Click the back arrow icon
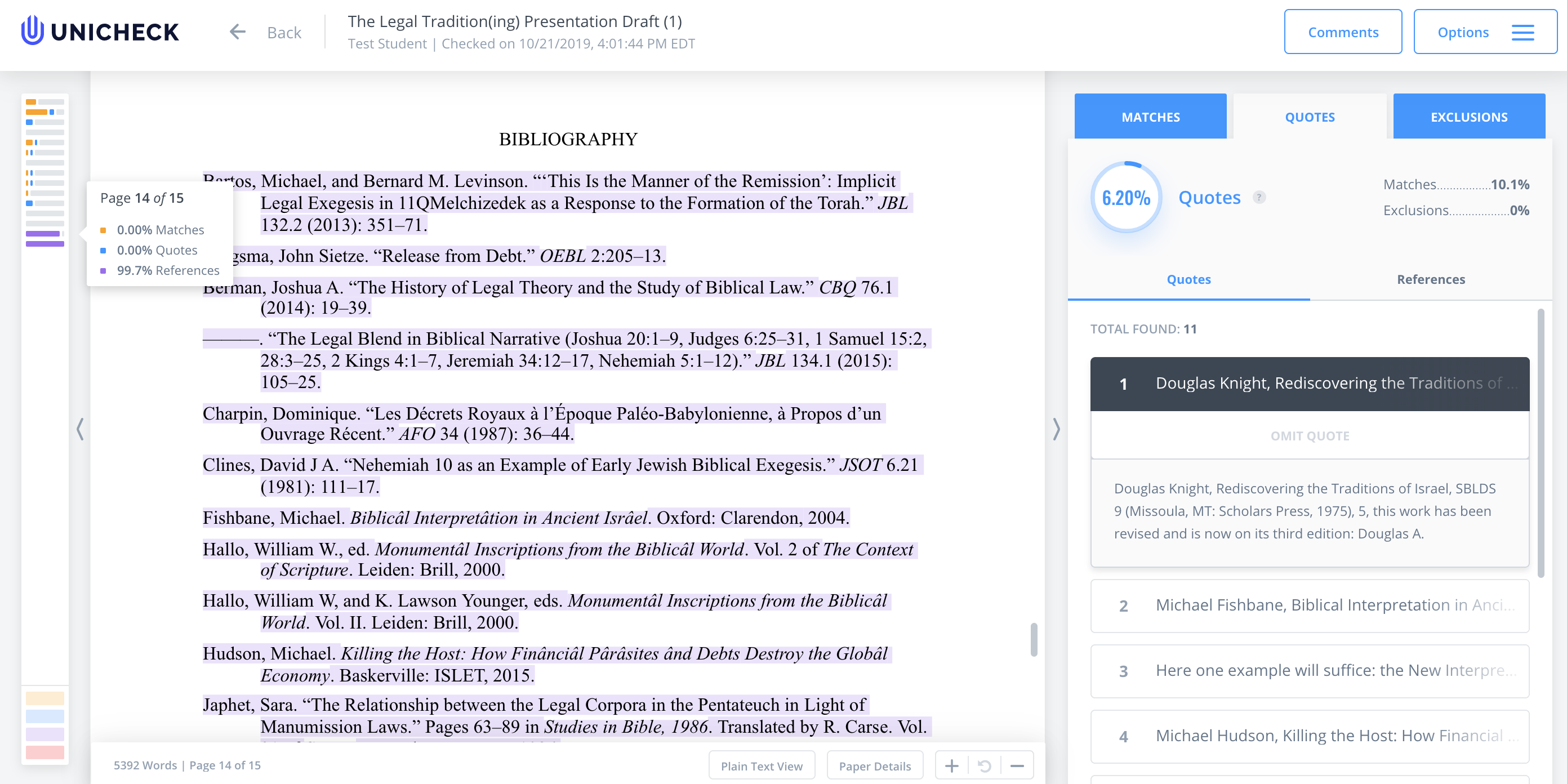The height and width of the screenshot is (784, 1567). tap(237, 32)
